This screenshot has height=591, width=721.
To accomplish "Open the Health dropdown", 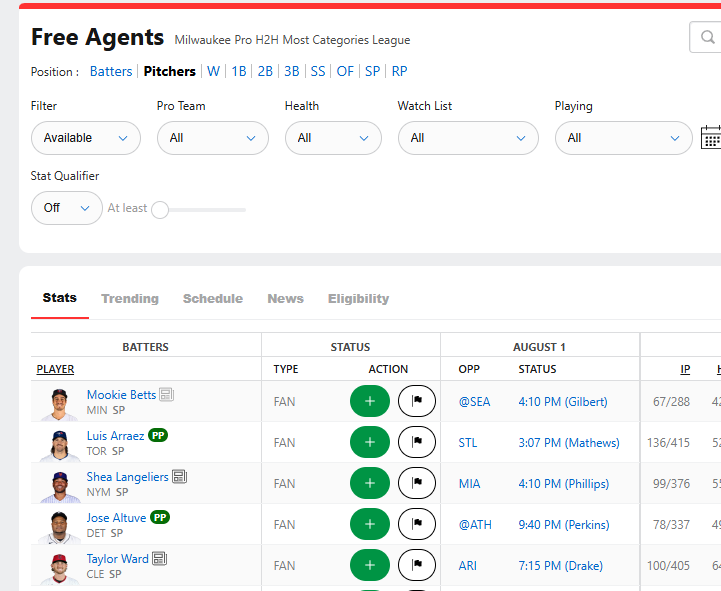I will click(x=333, y=138).
